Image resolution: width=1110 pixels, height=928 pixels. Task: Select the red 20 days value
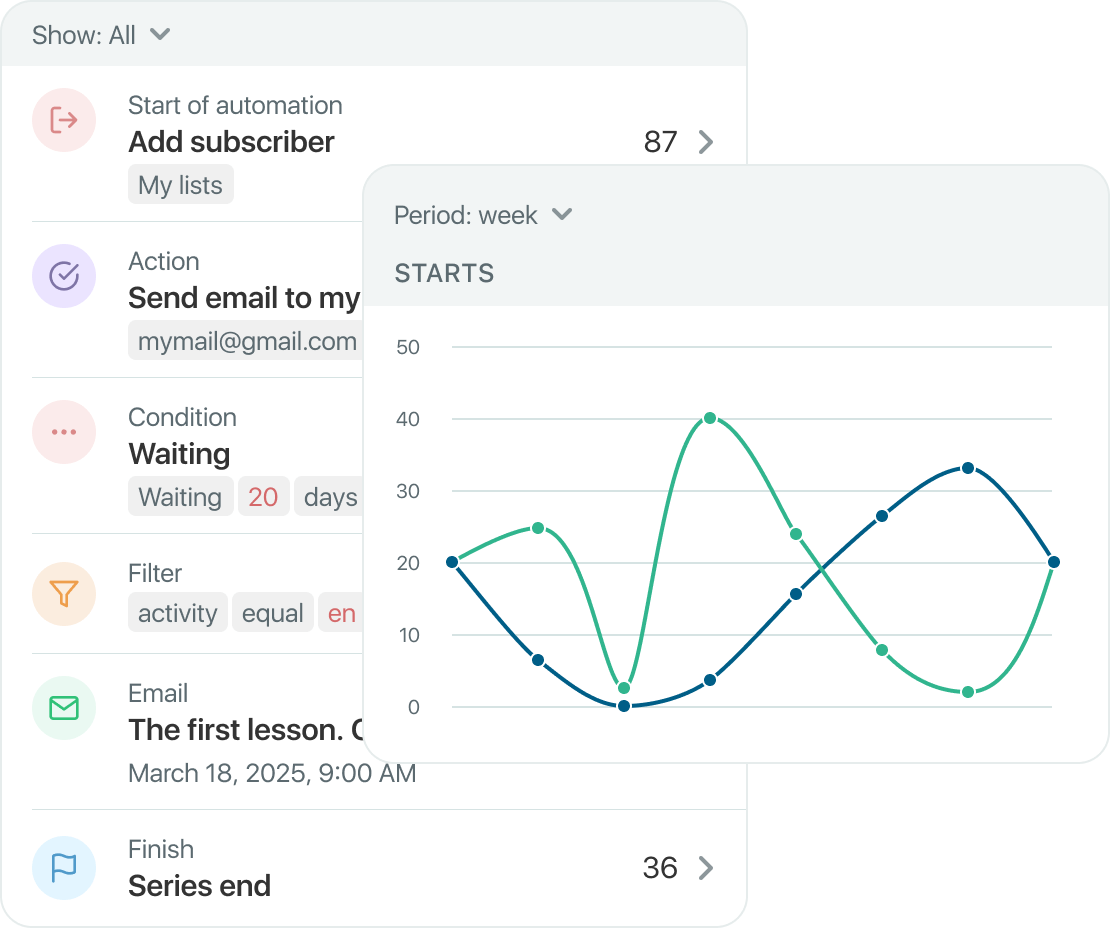[x=263, y=497]
